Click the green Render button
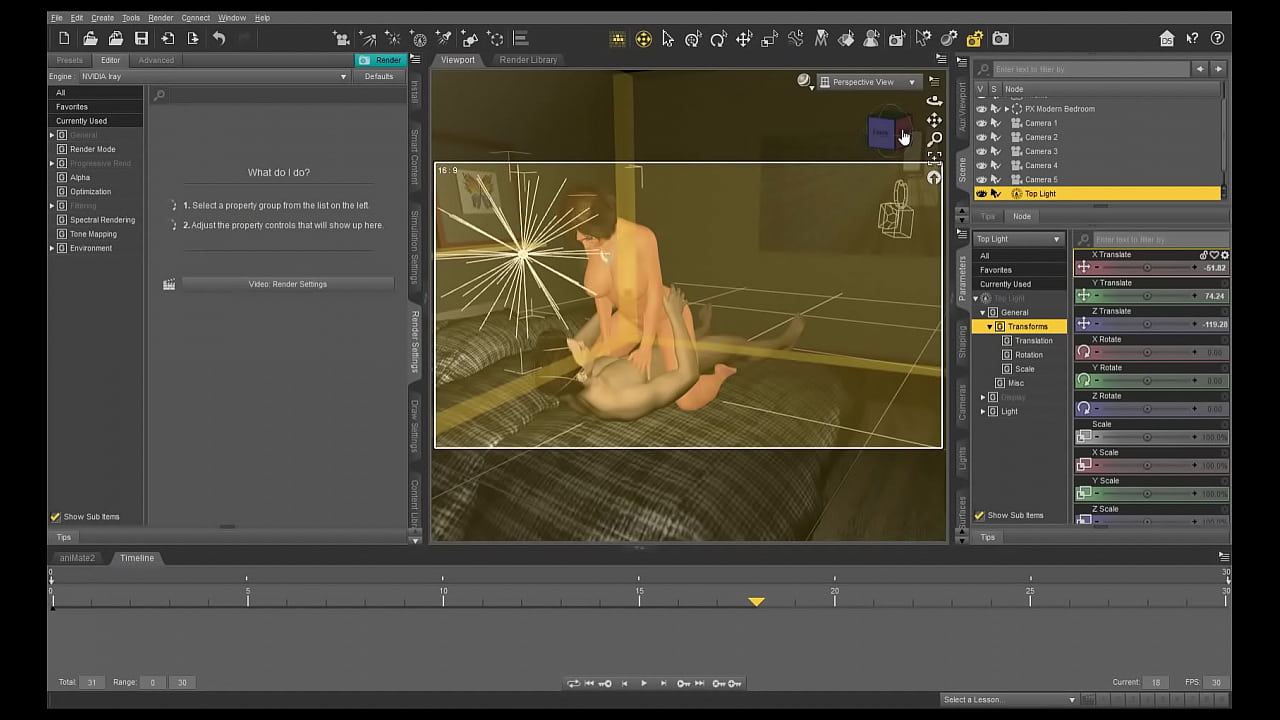 381,60
